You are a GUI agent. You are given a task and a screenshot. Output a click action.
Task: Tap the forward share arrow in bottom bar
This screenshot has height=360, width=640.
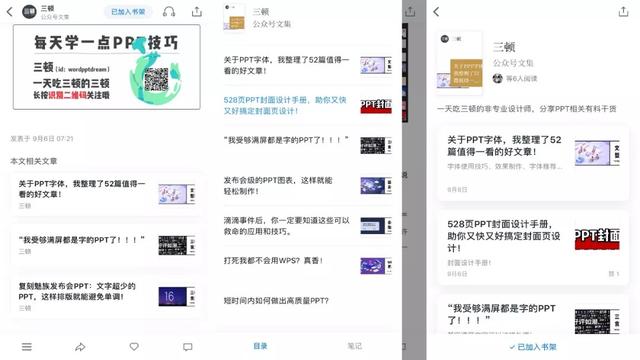[x=80, y=347]
